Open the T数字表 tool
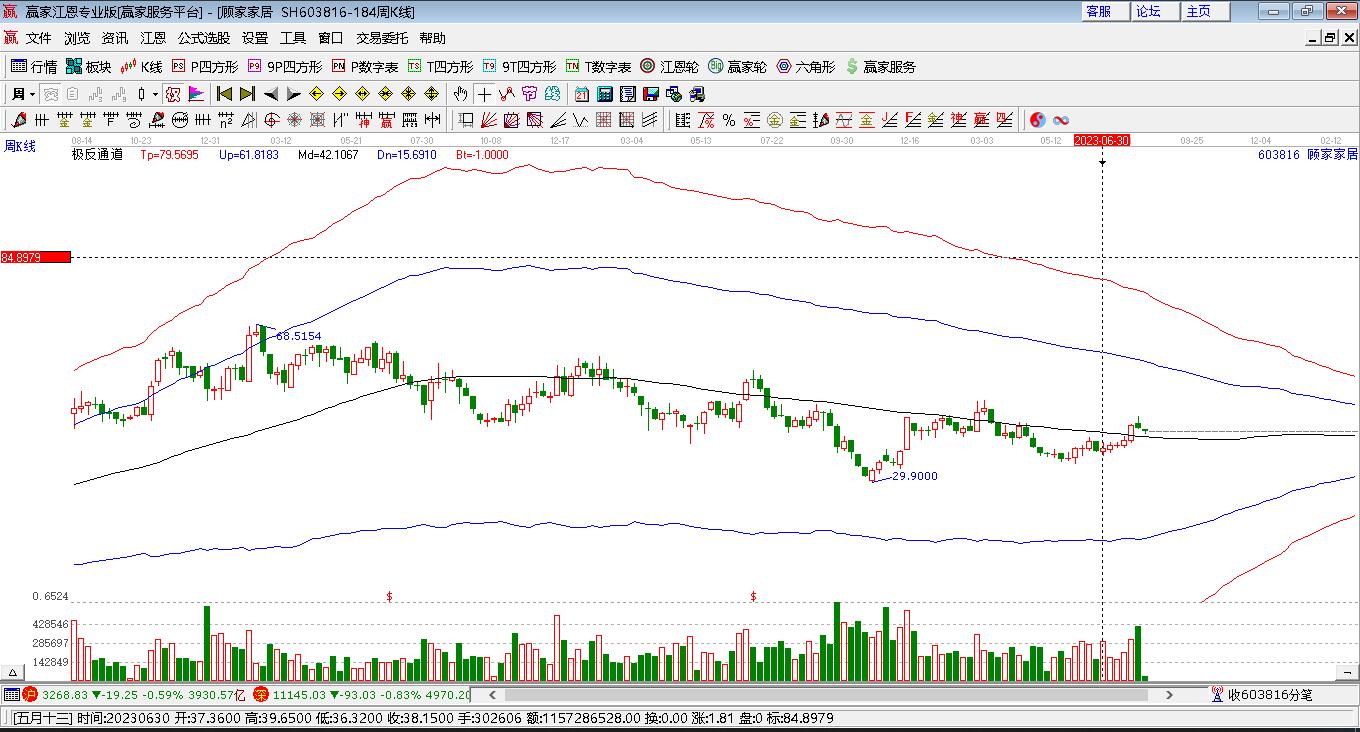The height and width of the screenshot is (732, 1360). click(598, 67)
